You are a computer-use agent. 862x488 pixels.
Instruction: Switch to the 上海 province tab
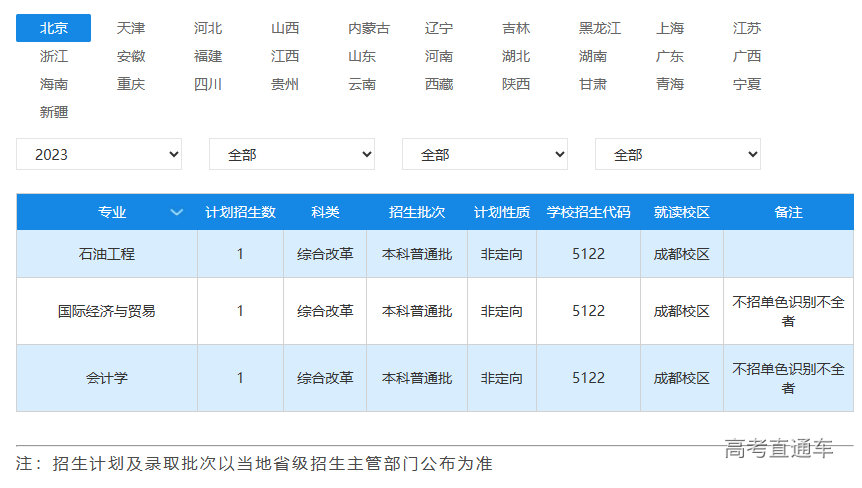click(670, 28)
